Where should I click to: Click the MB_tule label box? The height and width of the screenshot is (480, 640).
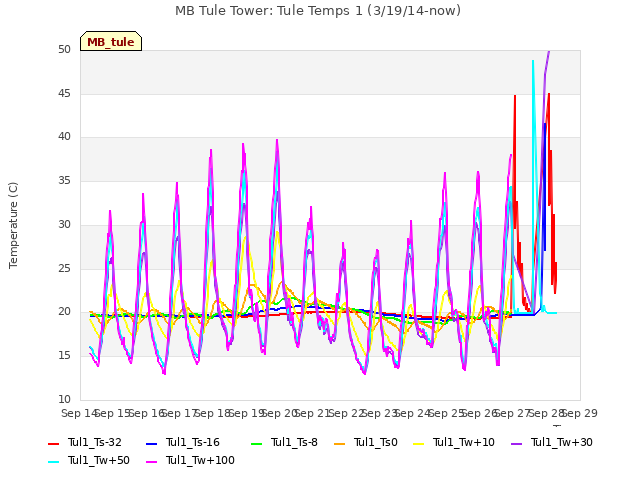click(111, 41)
